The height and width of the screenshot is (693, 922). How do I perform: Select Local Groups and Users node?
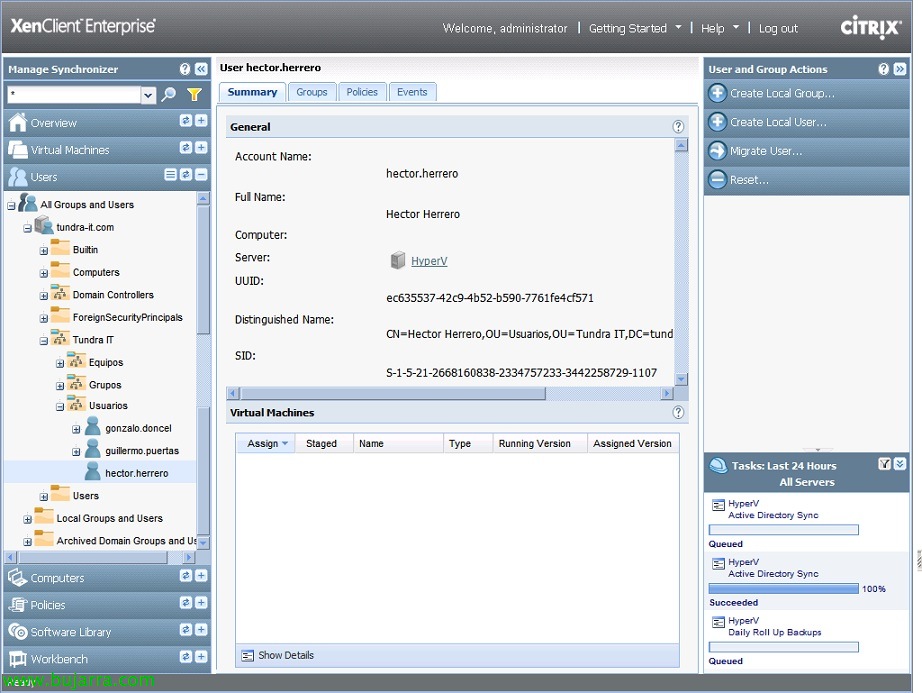109,518
